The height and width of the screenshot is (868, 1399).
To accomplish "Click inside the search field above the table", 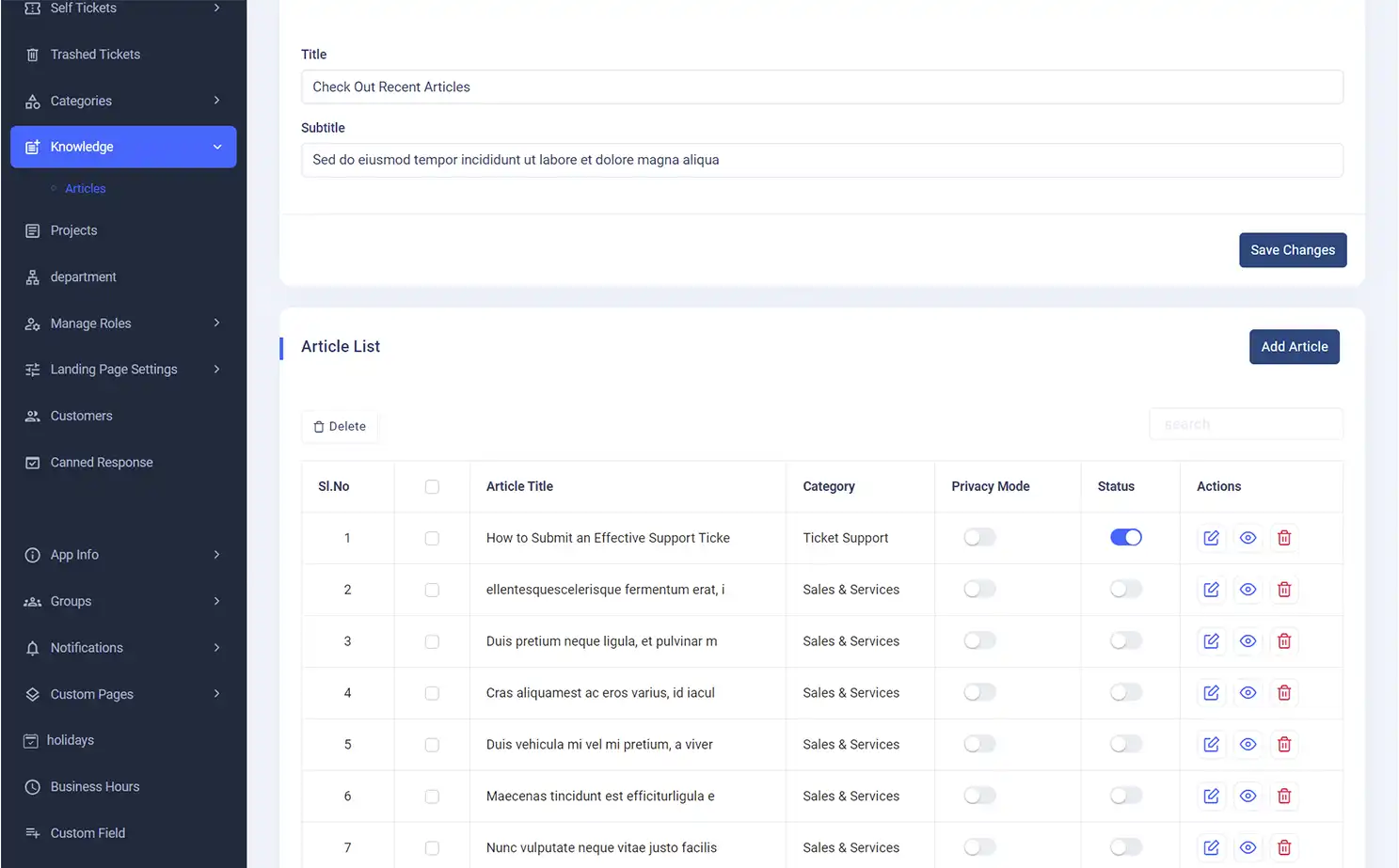I will (x=1246, y=423).
